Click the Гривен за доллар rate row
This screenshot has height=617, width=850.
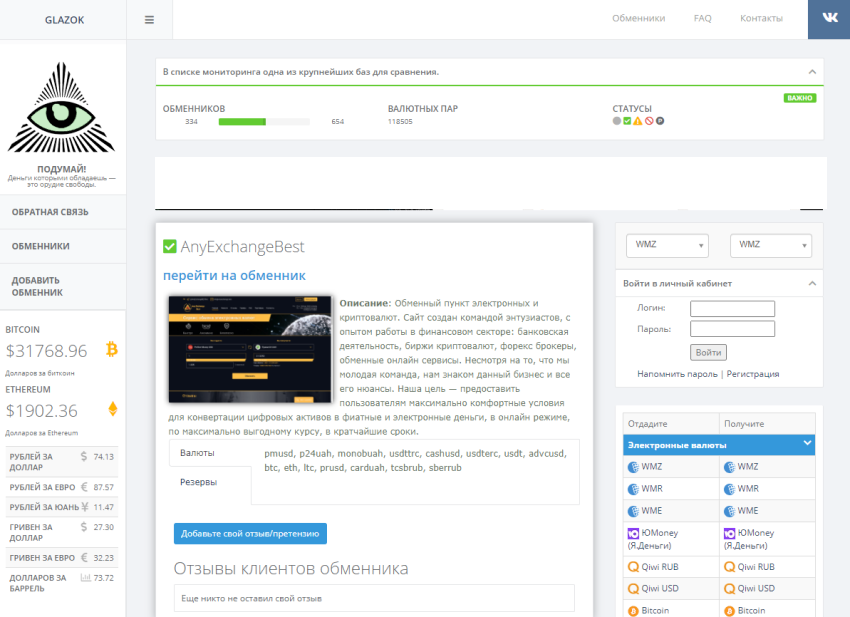pyautogui.click(x=62, y=532)
